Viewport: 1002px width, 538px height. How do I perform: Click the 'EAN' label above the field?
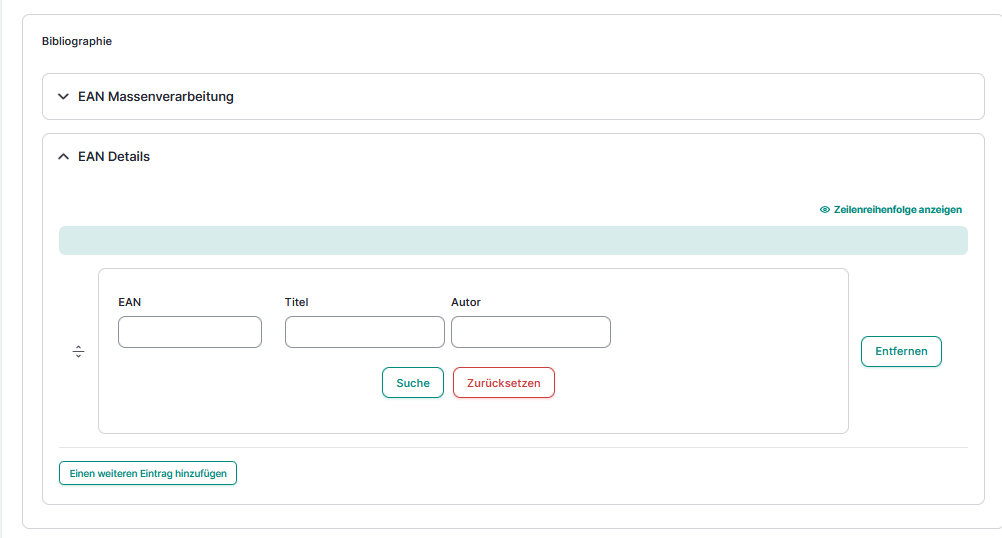tap(129, 302)
